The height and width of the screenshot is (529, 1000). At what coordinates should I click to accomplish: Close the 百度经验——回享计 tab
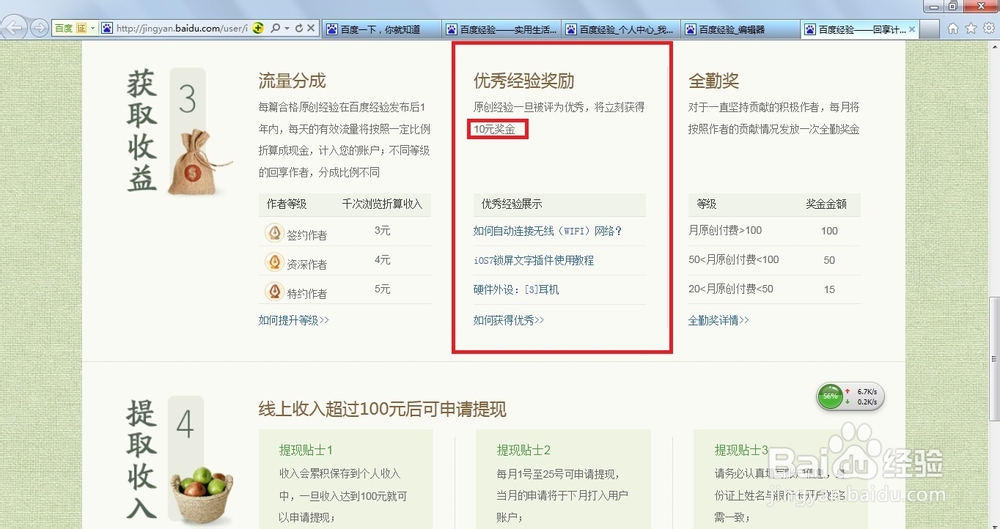pos(912,29)
